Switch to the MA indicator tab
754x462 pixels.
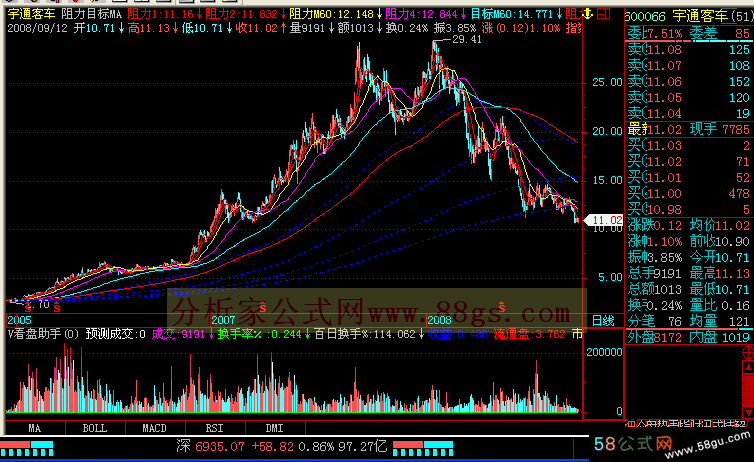35,428
